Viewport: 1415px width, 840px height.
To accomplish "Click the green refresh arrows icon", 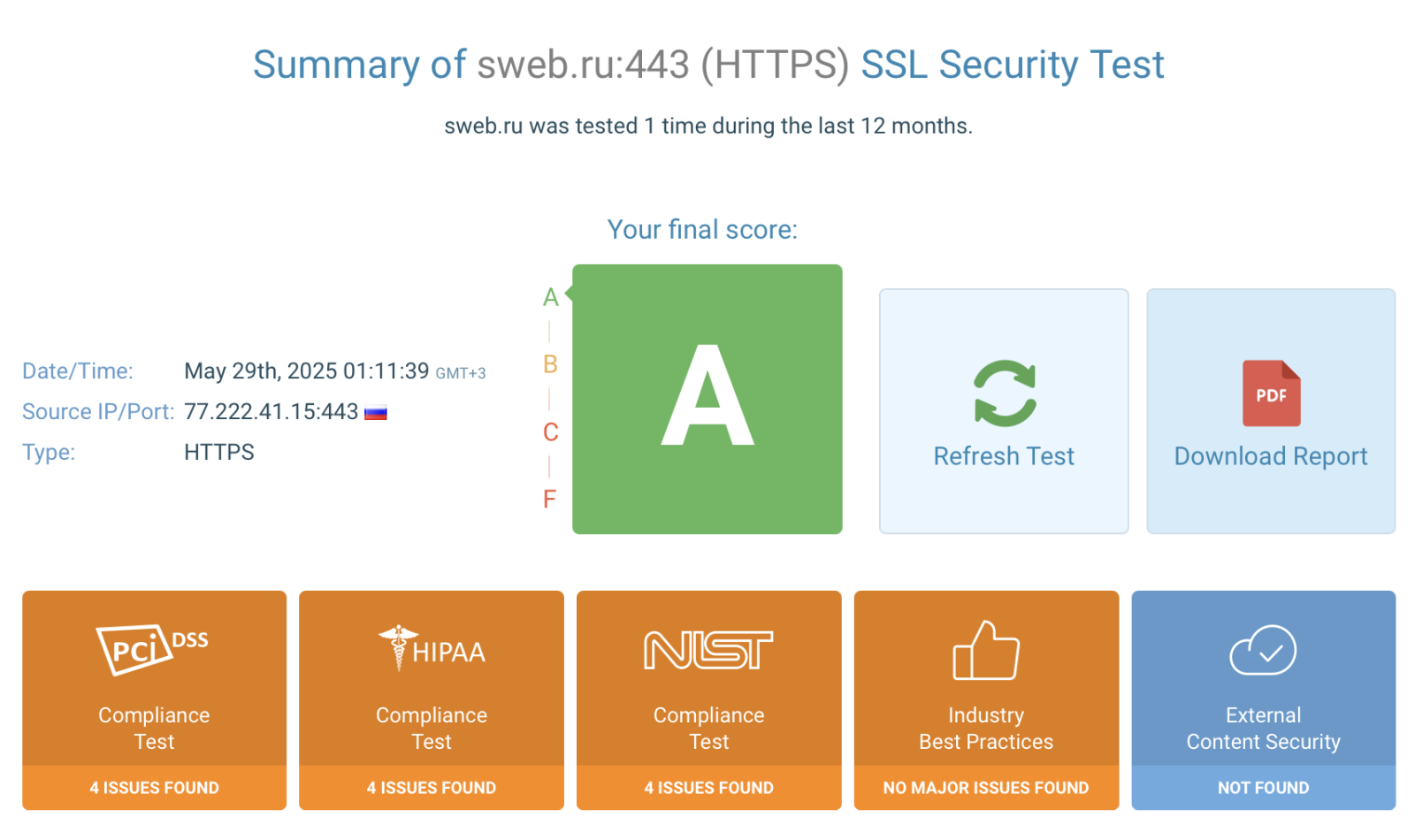I will click(1004, 393).
